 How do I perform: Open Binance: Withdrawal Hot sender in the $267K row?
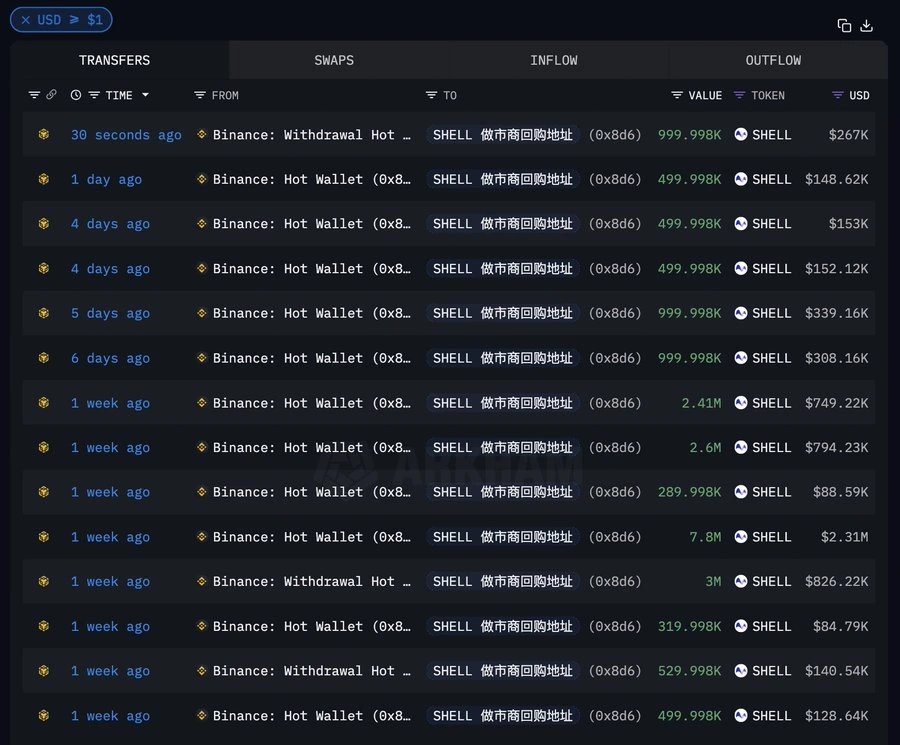click(x=312, y=135)
